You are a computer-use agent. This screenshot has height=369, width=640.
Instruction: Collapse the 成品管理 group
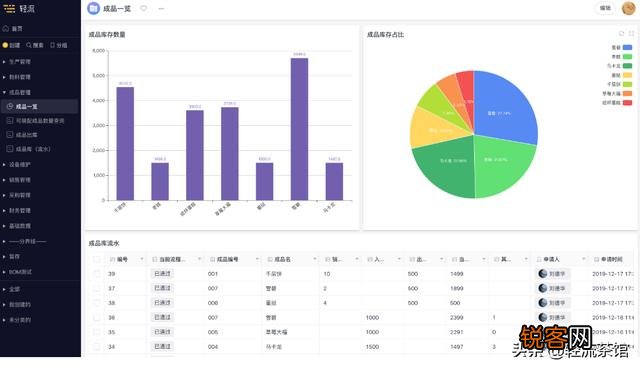pos(4,93)
